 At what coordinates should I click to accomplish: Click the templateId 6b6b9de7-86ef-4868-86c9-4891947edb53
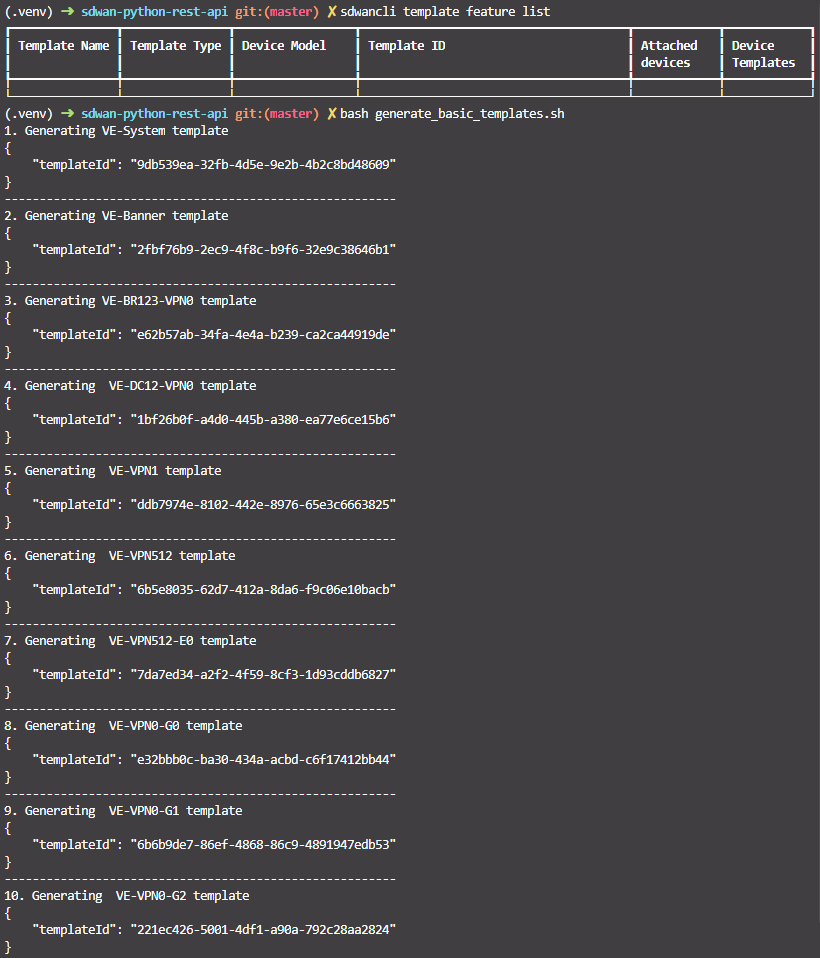tap(263, 844)
